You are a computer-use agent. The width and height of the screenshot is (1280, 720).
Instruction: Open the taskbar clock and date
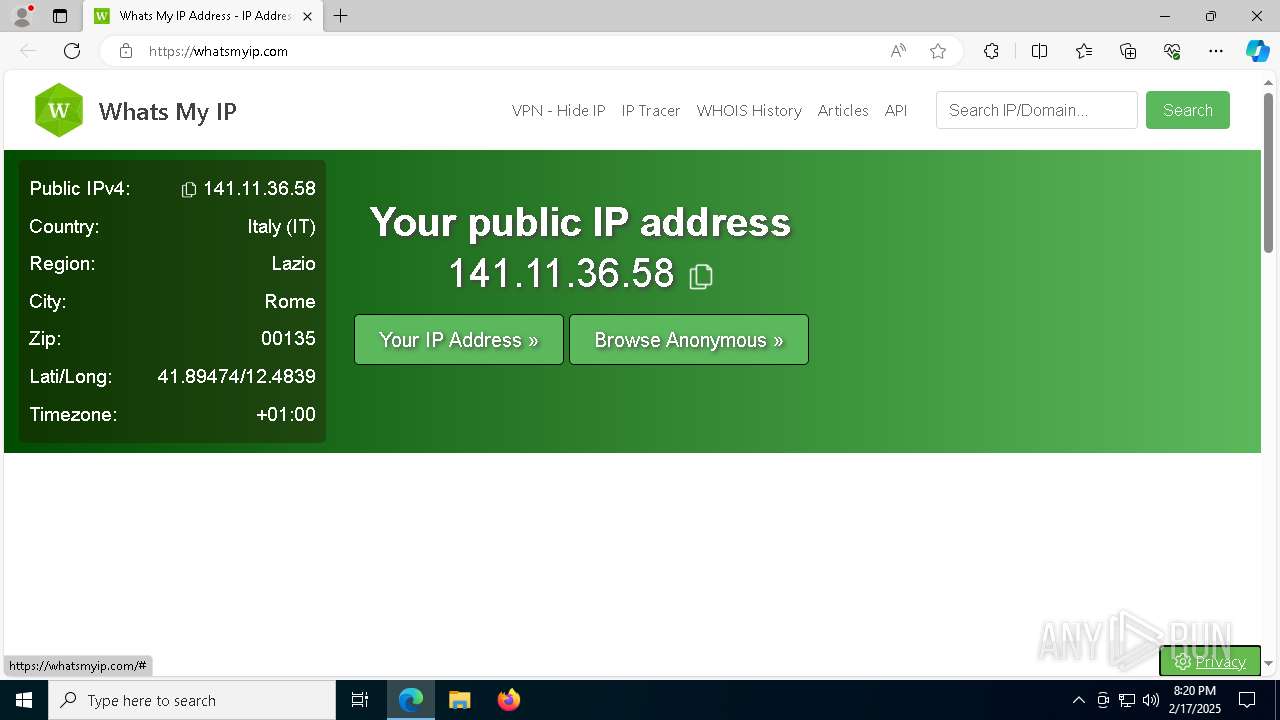pos(1195,700)
